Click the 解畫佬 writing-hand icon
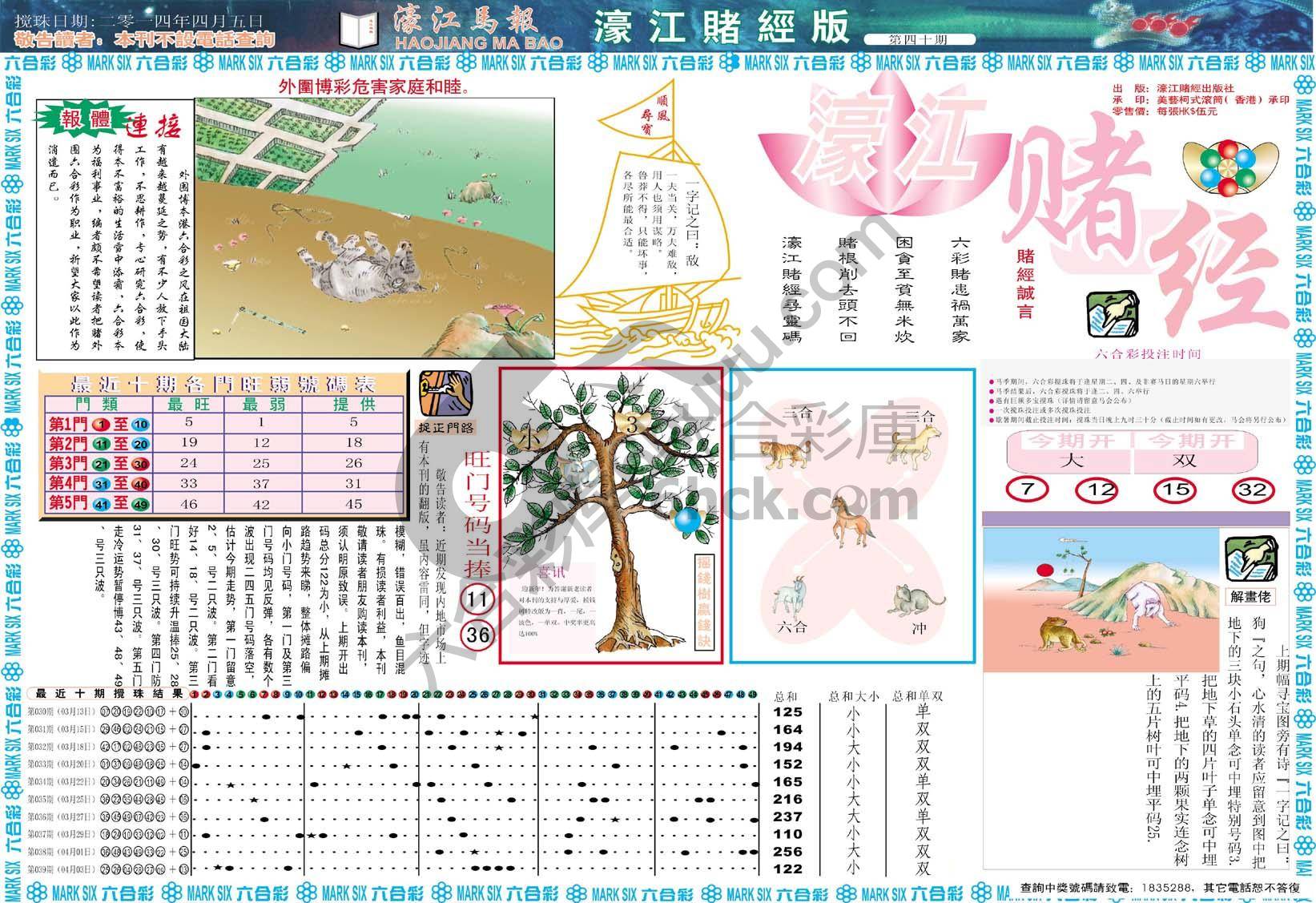This screenshot has width=1316, height=903. pos(1251,559)
